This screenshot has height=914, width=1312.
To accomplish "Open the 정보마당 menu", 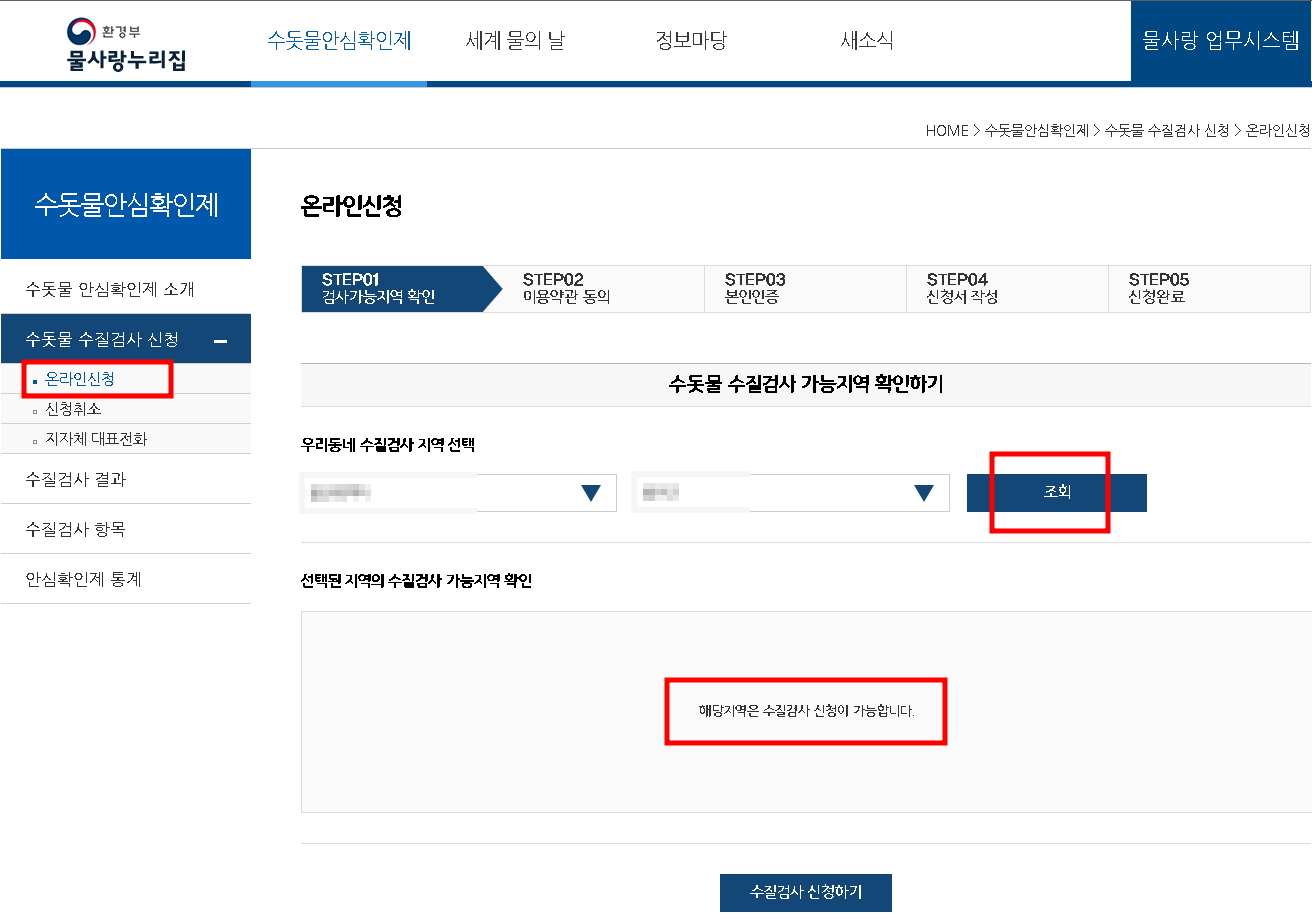I will 691,41.
